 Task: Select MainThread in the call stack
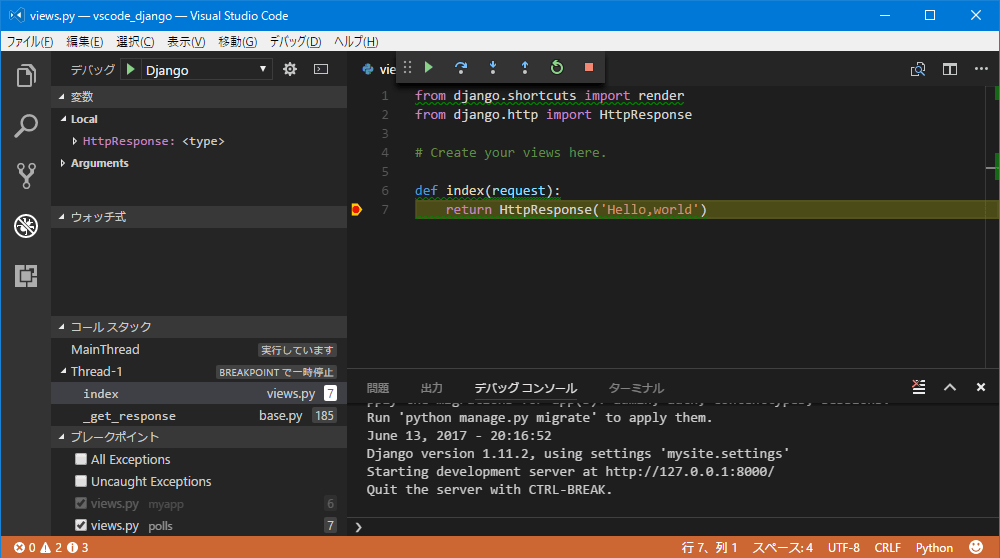[199, 349]
